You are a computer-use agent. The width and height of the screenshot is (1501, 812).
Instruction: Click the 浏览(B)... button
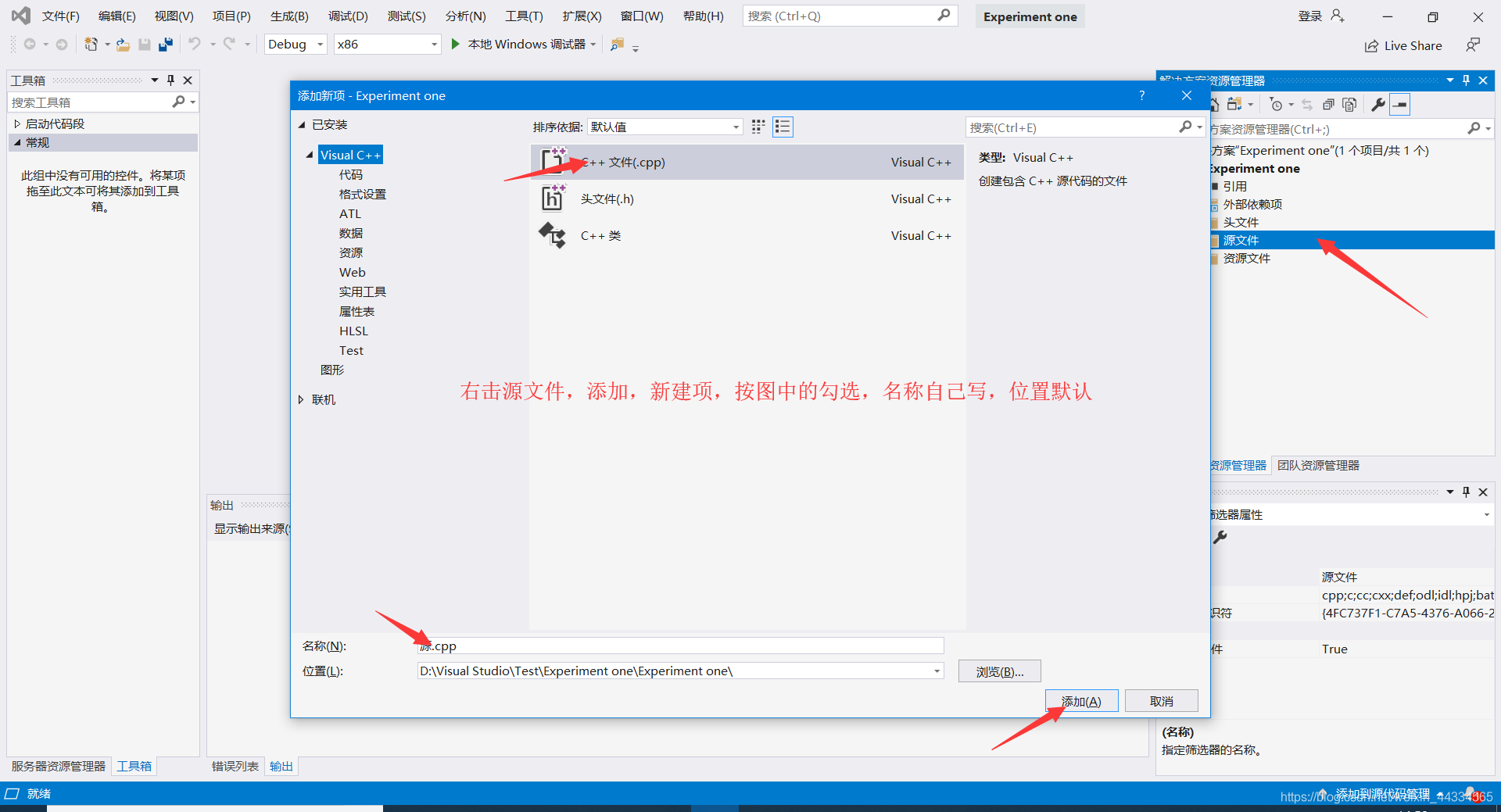999,671
